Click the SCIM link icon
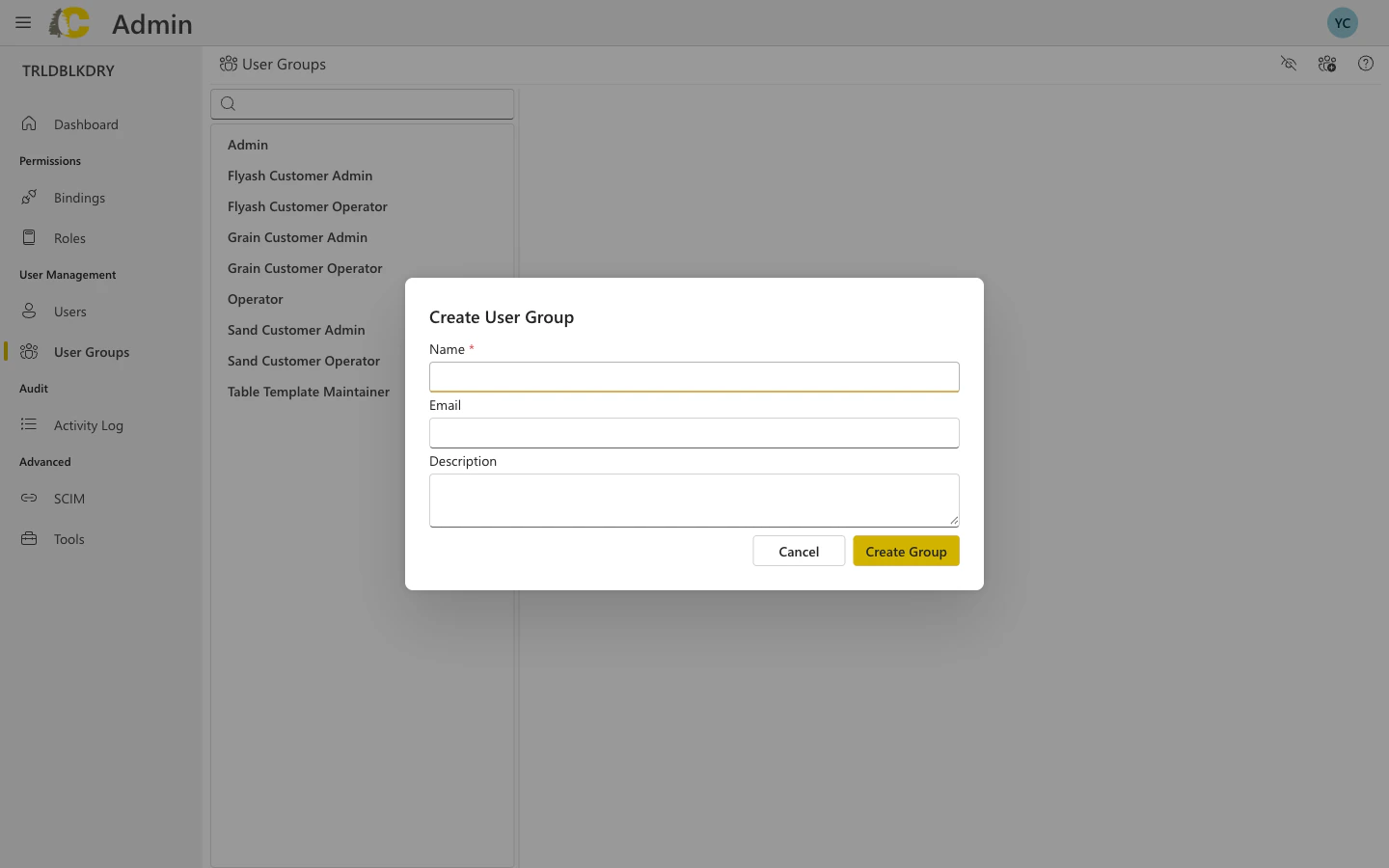Image resolution: width=1389 pixels, height=868 pixels. (x=29, y=499)
